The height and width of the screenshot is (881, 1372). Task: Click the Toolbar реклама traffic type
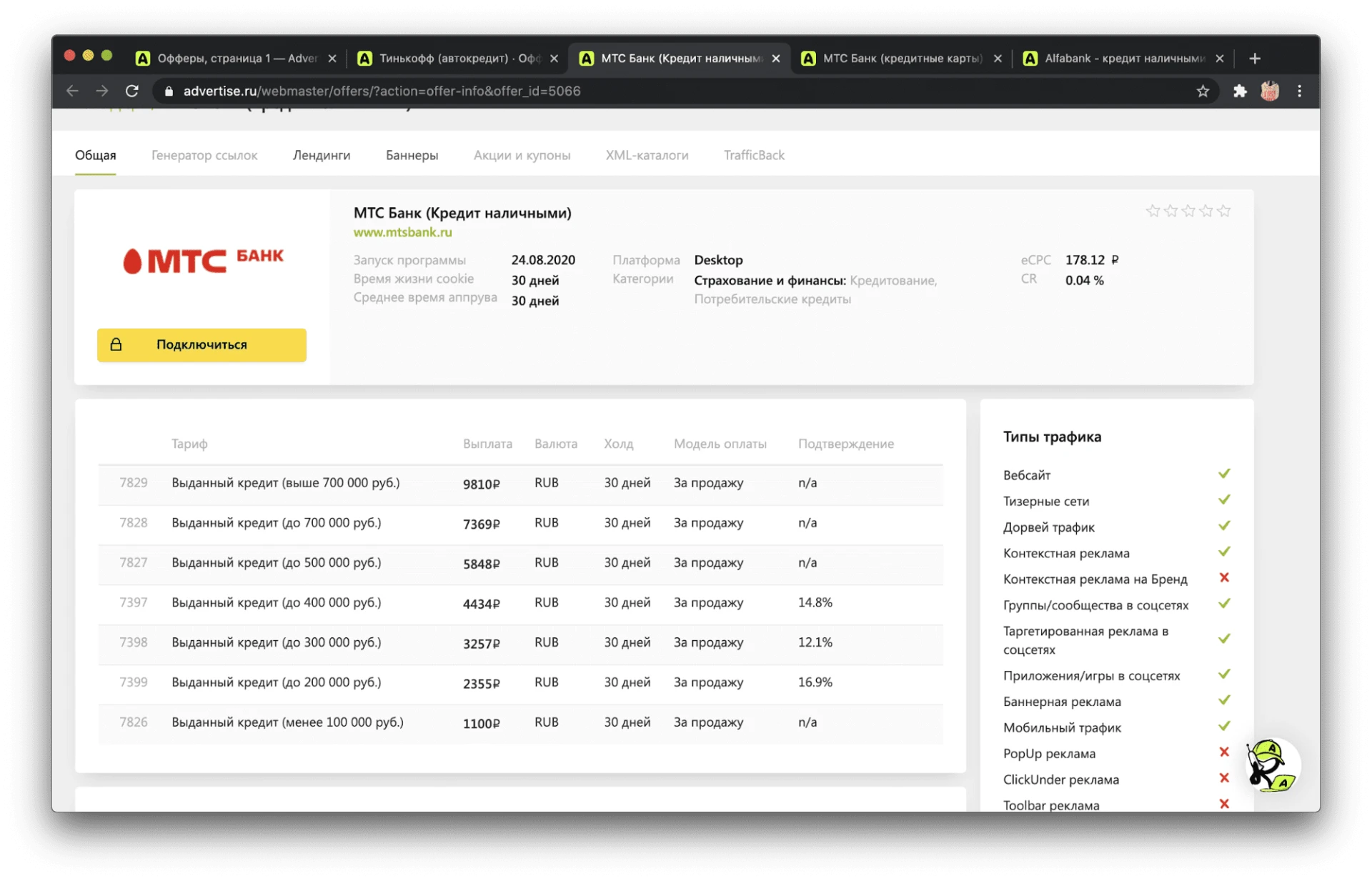tap(1051, 805)
